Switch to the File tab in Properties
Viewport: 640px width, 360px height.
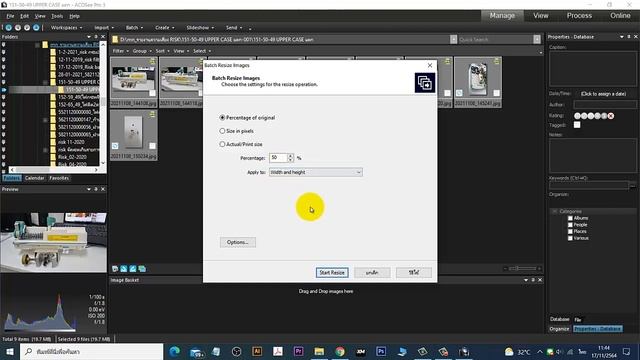(578, 319)
